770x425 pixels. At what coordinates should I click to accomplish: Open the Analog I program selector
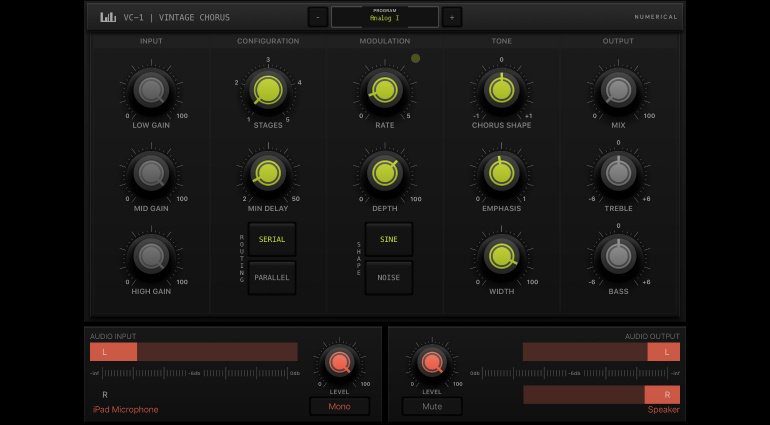pos(384,17)
